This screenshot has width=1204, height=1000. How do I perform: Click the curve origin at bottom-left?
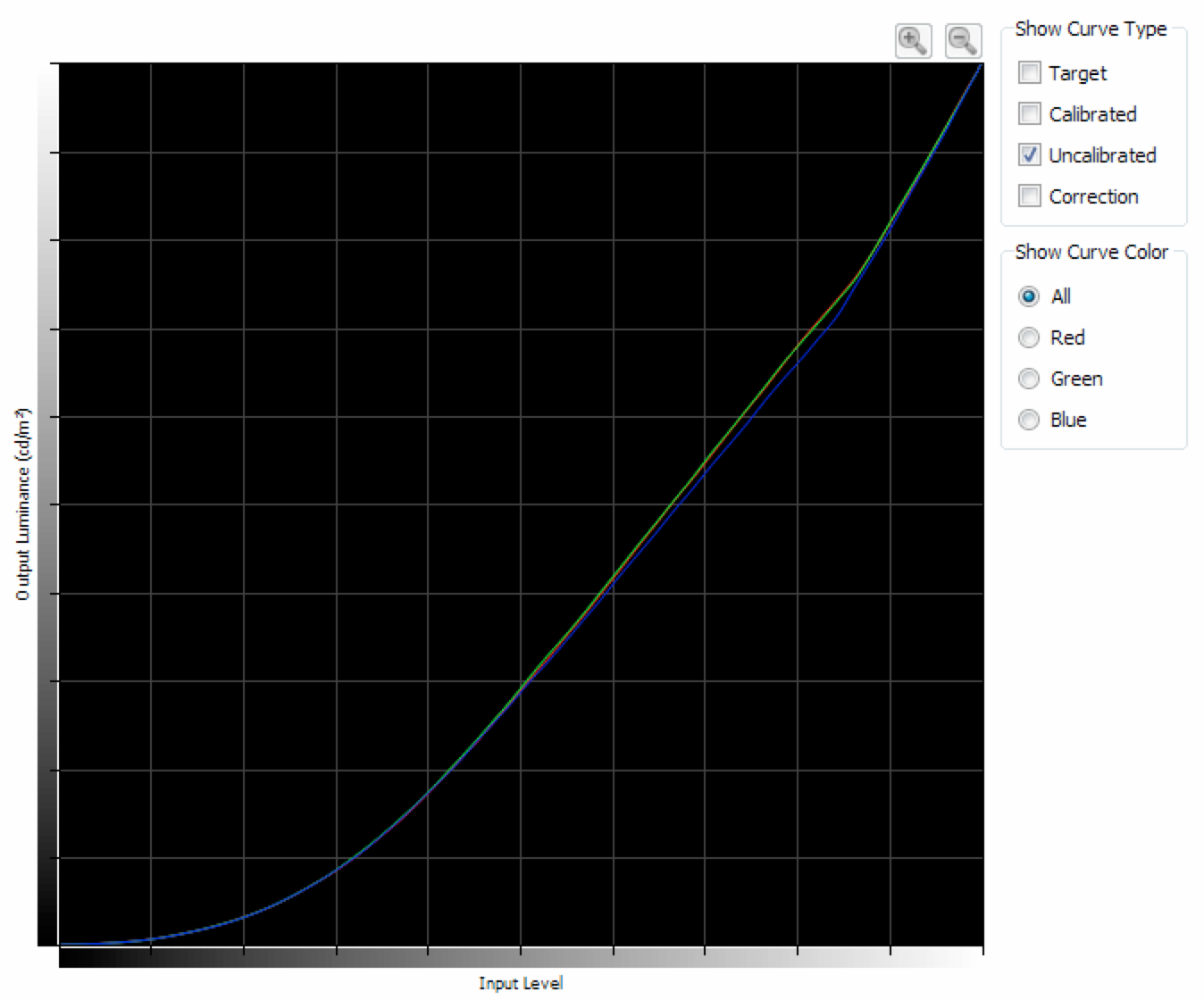[x=61, y=944]
